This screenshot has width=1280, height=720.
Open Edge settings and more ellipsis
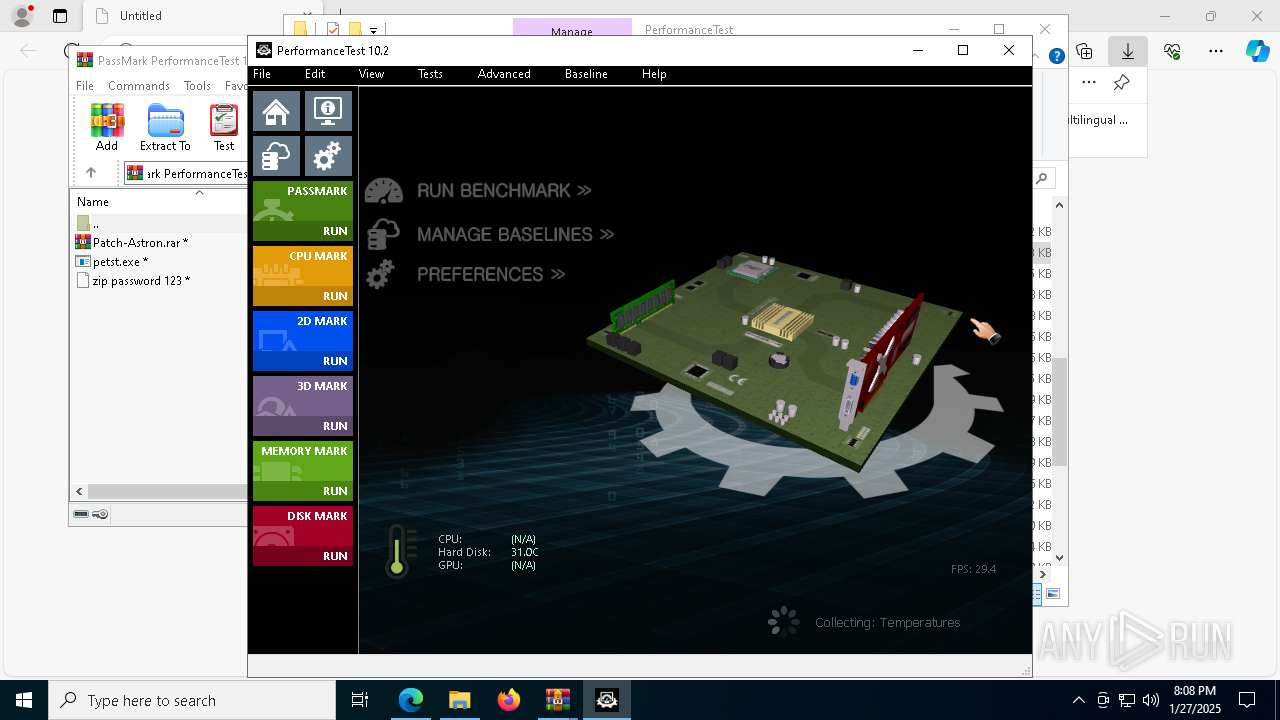[x=1216, y=51]
